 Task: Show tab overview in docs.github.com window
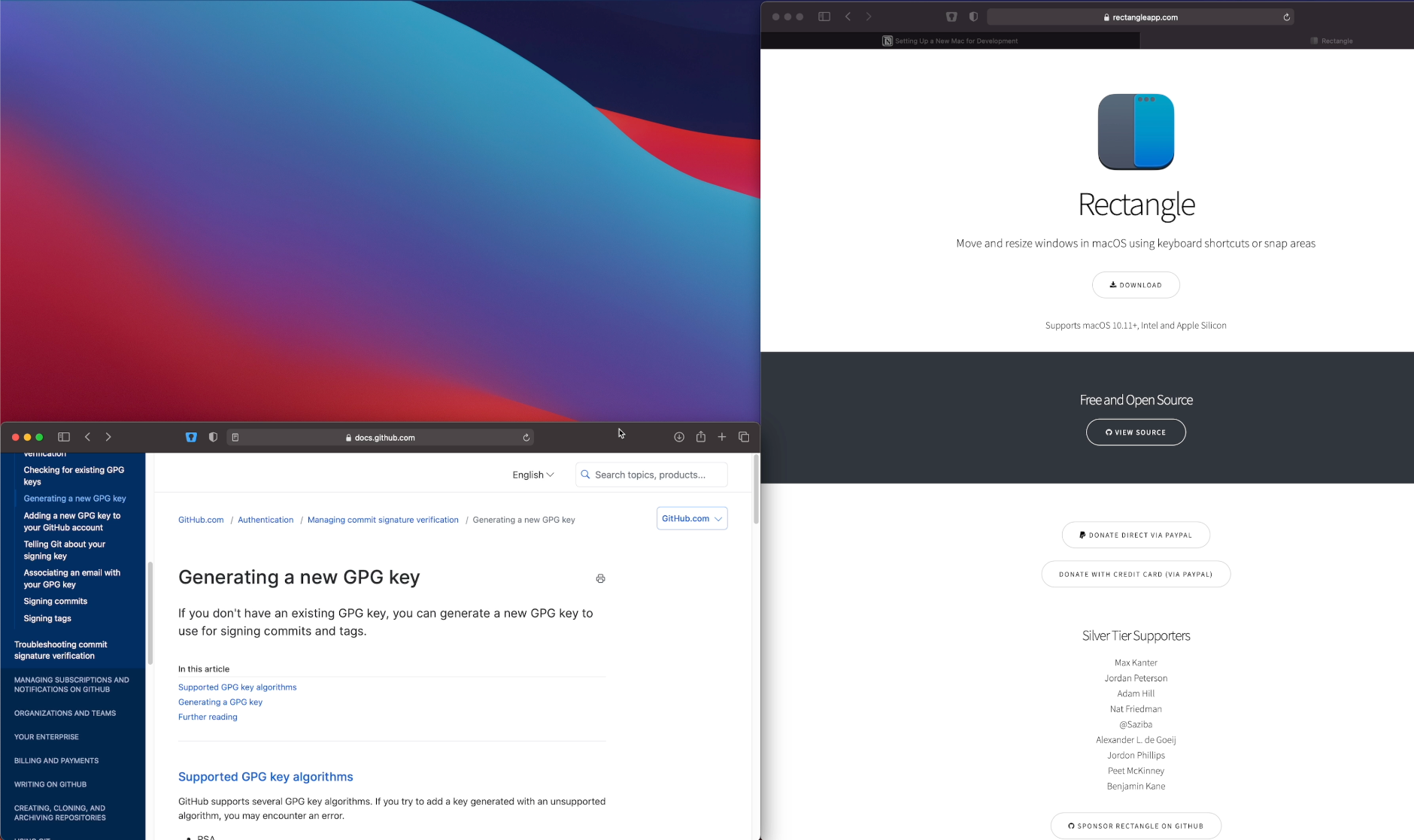744,437
